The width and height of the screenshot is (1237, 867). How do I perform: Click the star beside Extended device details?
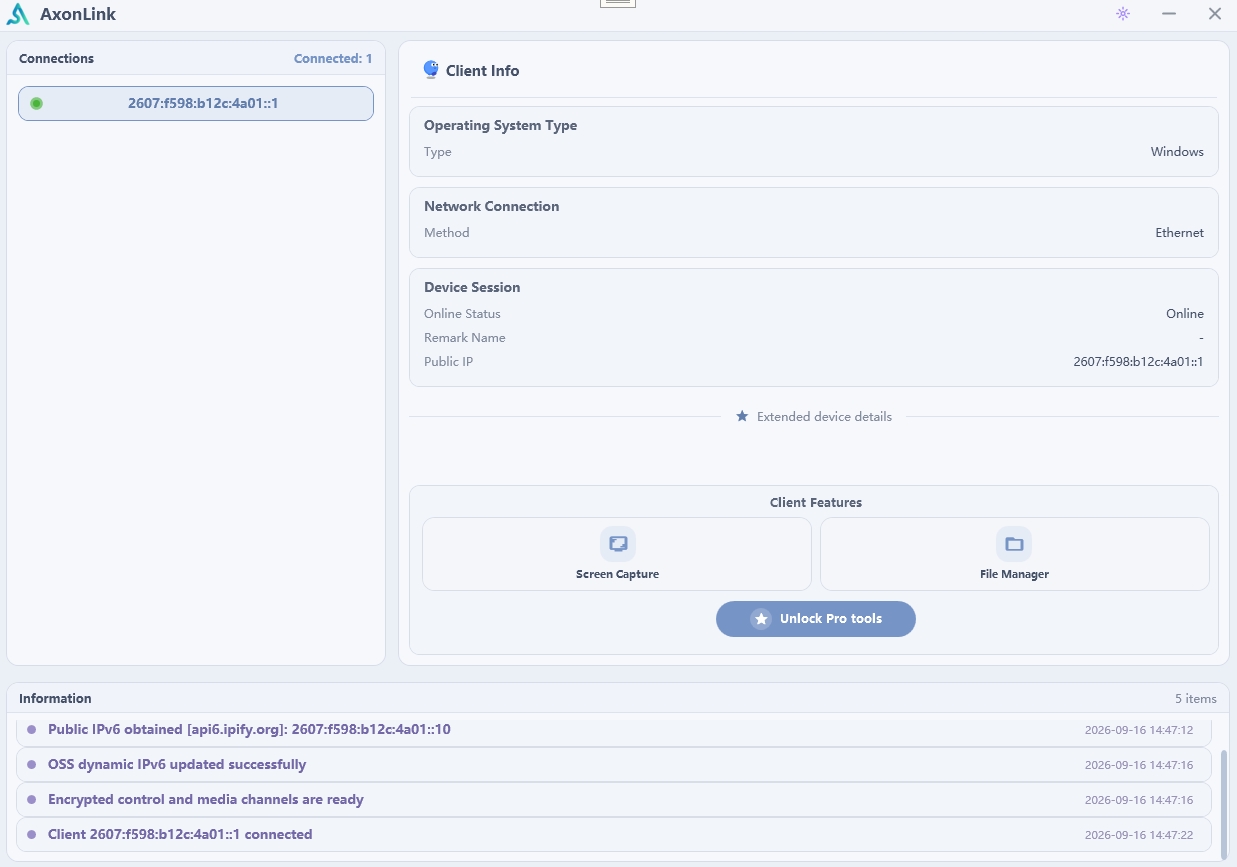pyautogui.click(x=742, y=416)
